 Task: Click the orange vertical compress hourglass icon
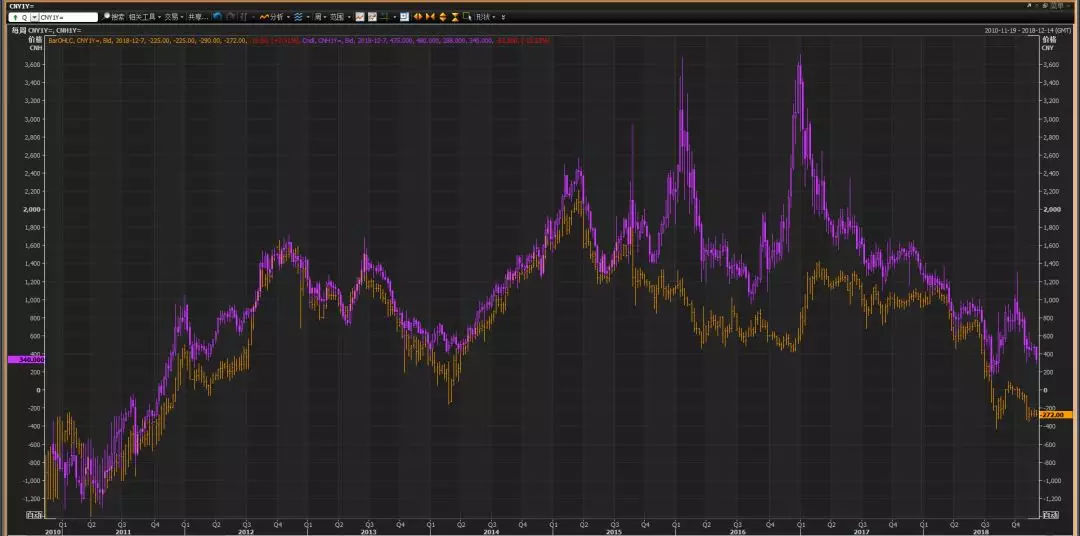tap(456, 17)
